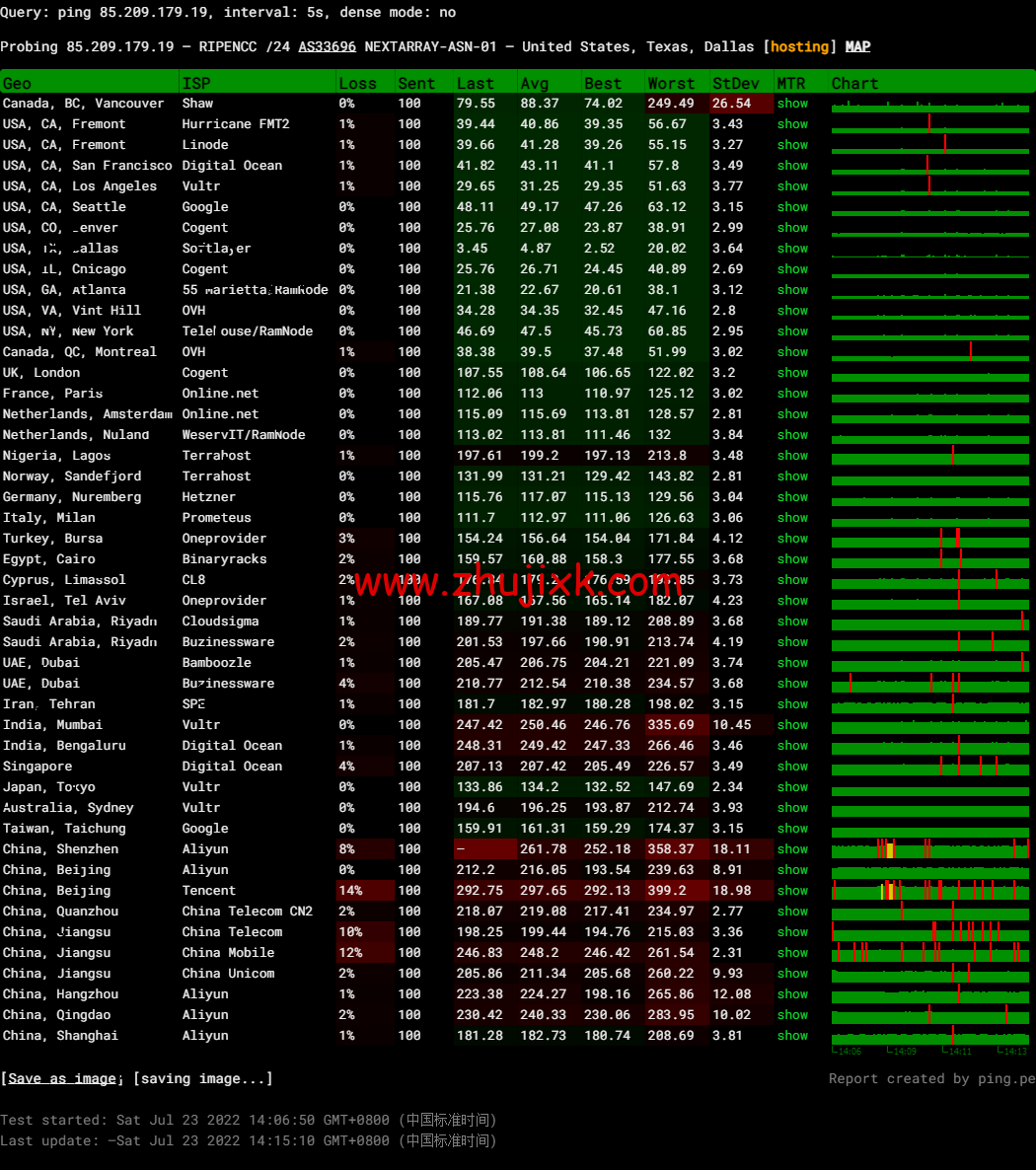Viewport: 1036px width, 1170px height.
Task: Click the chart for China, Jiangsu China Mobile
Action: click(x=929, y=953)
